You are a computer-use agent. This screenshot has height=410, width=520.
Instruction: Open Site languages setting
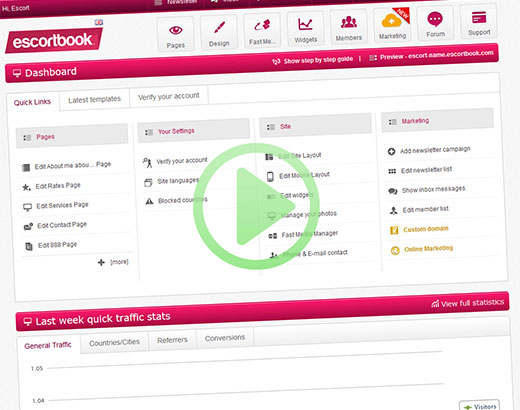tap(178, 181)
